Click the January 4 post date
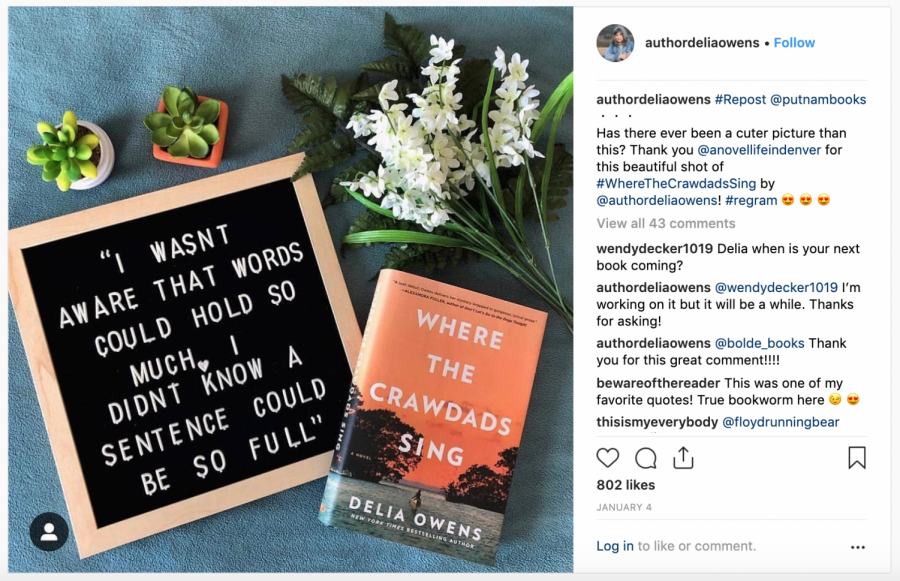The height and width of the screenshot is (581, 900). click(x=624, y=507)
